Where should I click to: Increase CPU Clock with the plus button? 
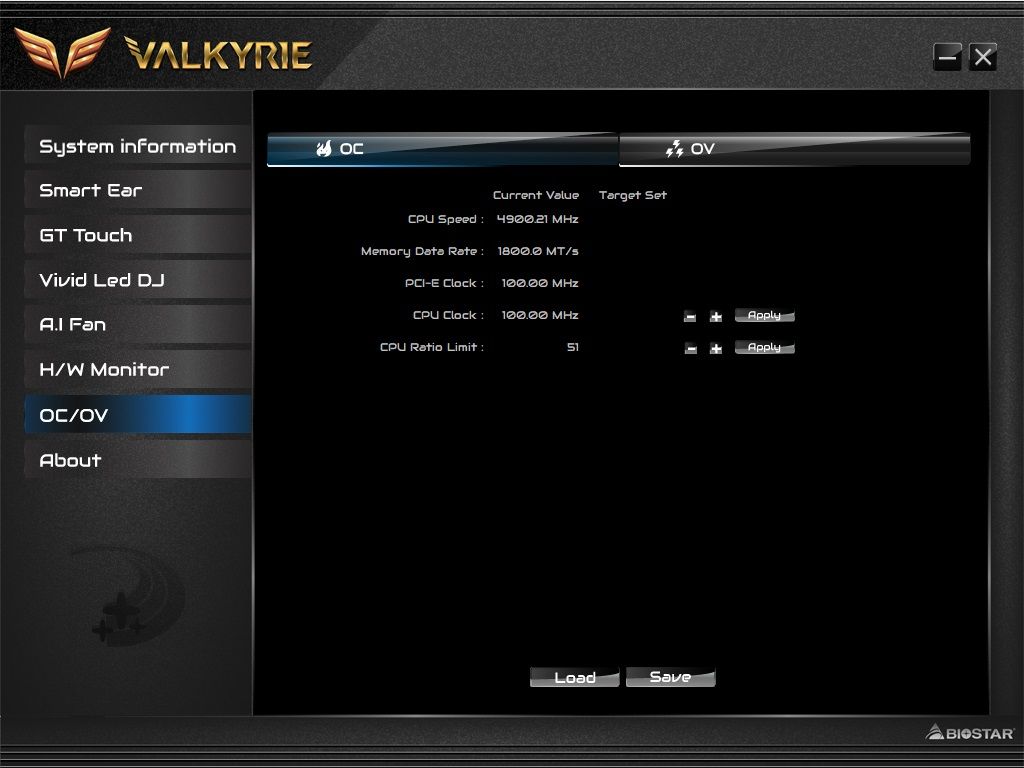(x=716, y=317)
